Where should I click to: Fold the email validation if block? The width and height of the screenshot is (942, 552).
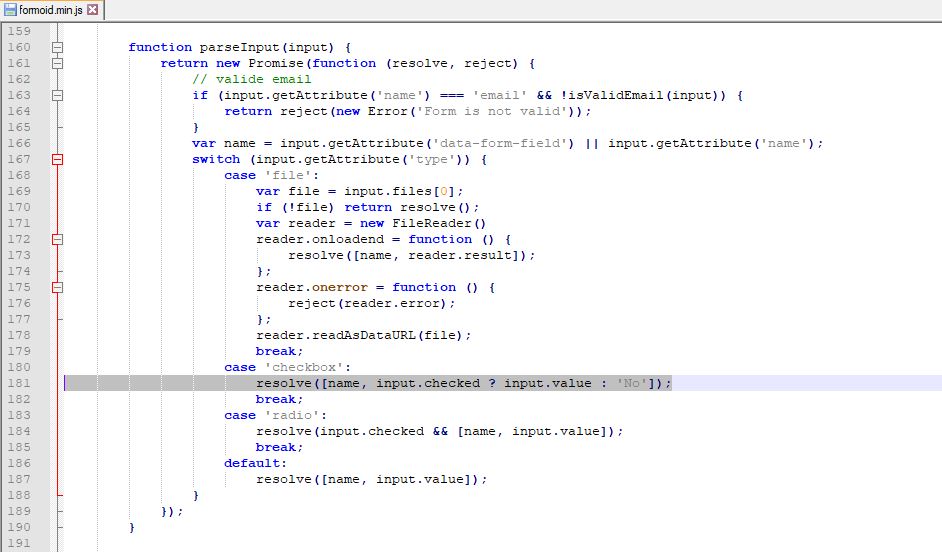click(57, 95)
